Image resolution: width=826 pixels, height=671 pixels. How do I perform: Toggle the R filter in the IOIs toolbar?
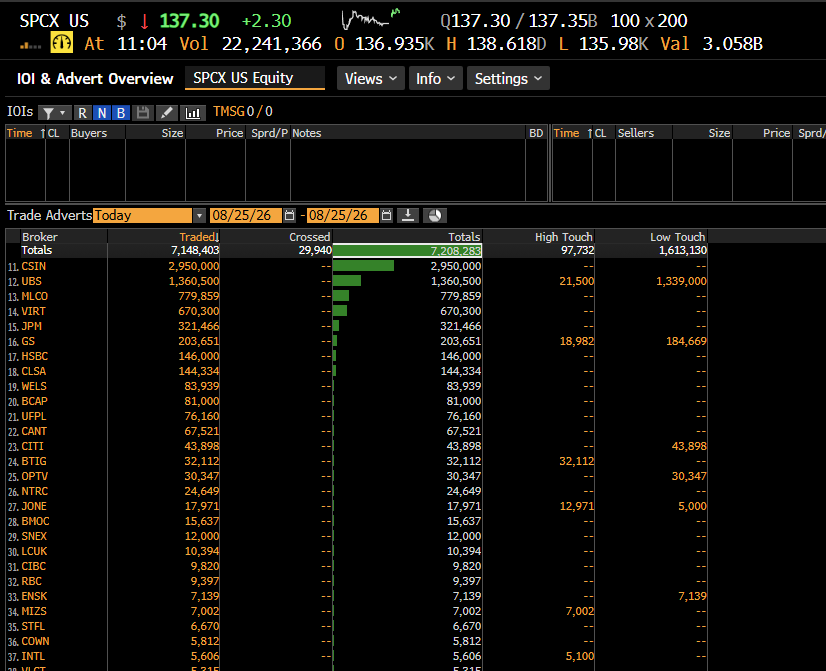click(82, 113)
